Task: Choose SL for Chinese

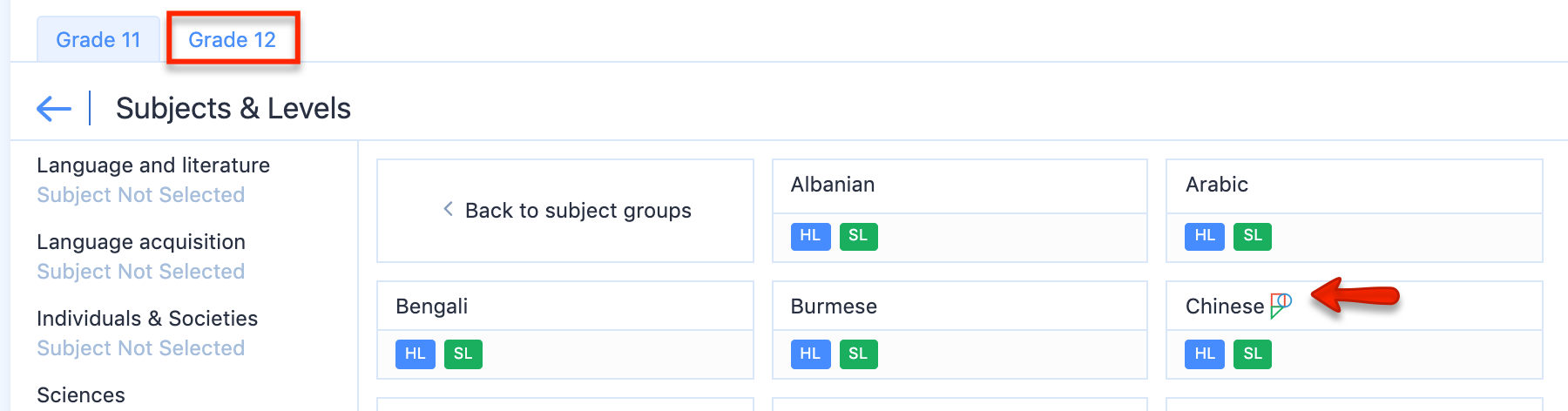Action: point(1253,354)
